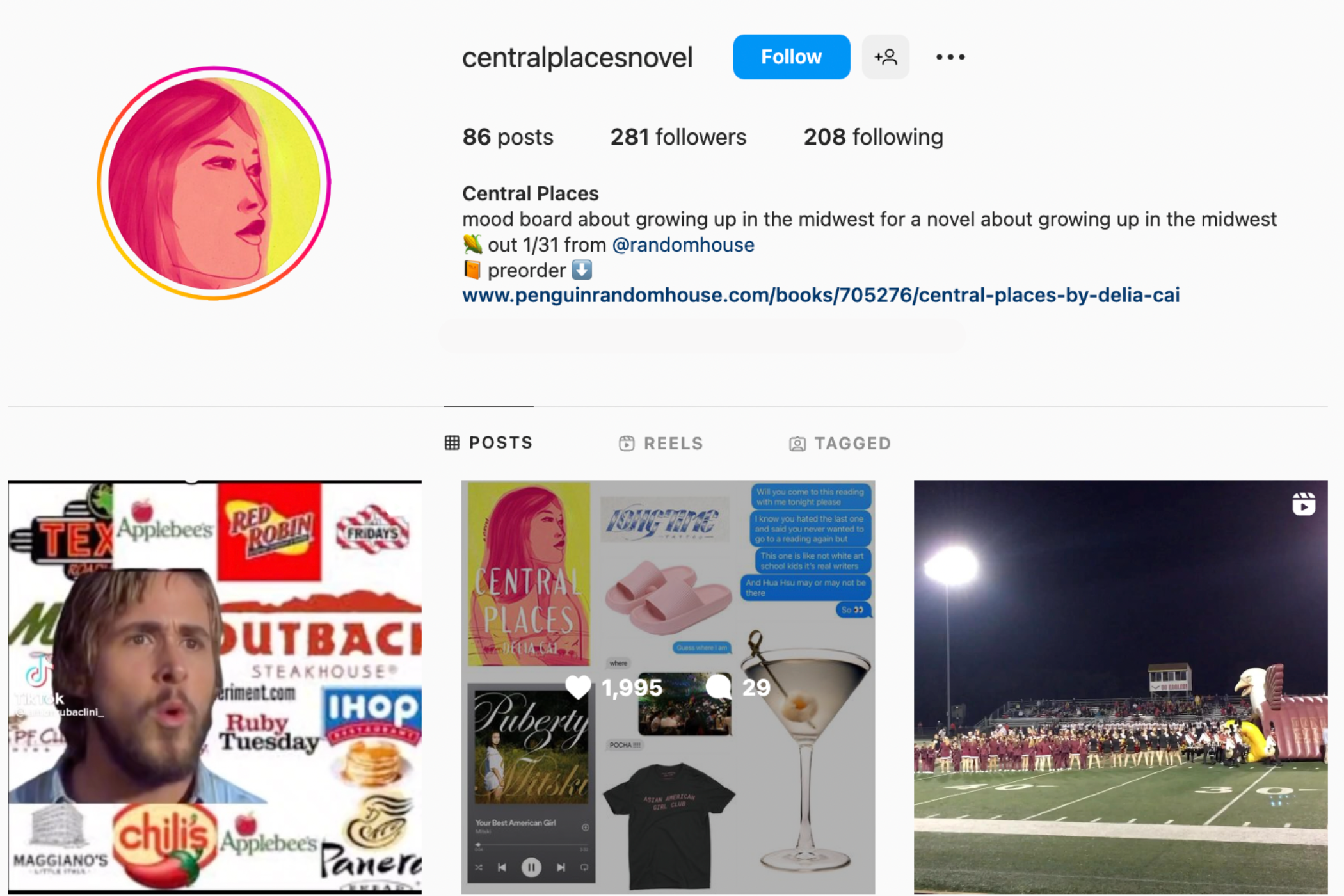Open similar accounts suggestions icon
This screenshot has height=896, width=1344.
pyautogui.click(x=885, y=57)
